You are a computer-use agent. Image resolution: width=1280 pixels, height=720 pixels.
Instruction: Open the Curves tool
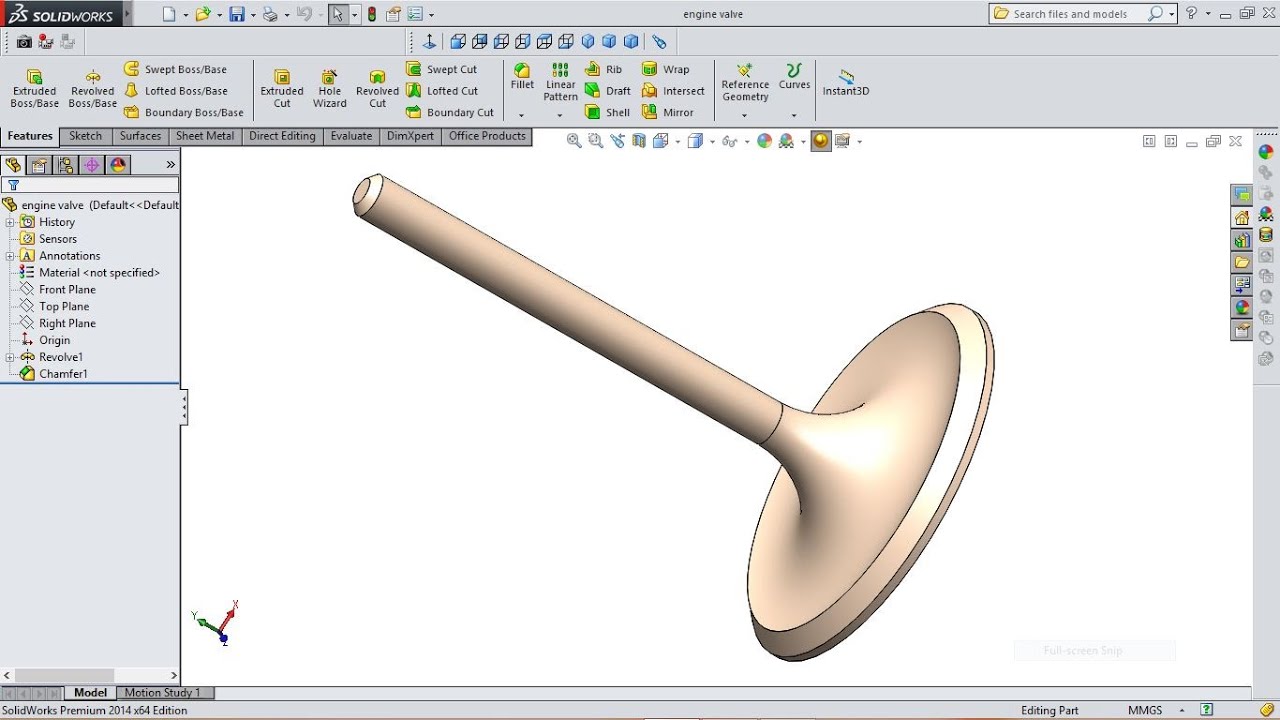coord(794,76)
